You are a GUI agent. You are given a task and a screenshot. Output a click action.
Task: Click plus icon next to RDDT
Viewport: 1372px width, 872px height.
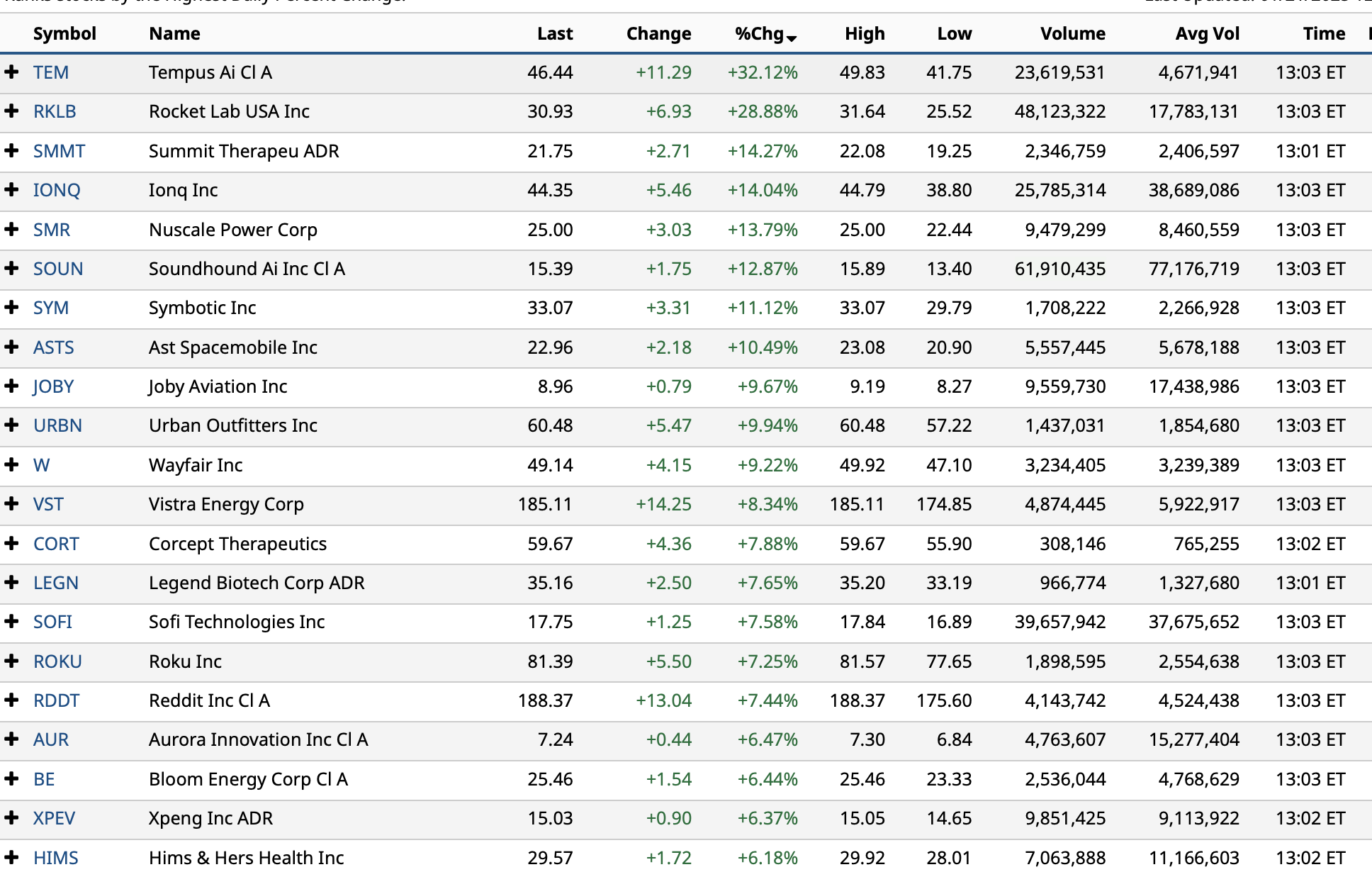point(11,700)
